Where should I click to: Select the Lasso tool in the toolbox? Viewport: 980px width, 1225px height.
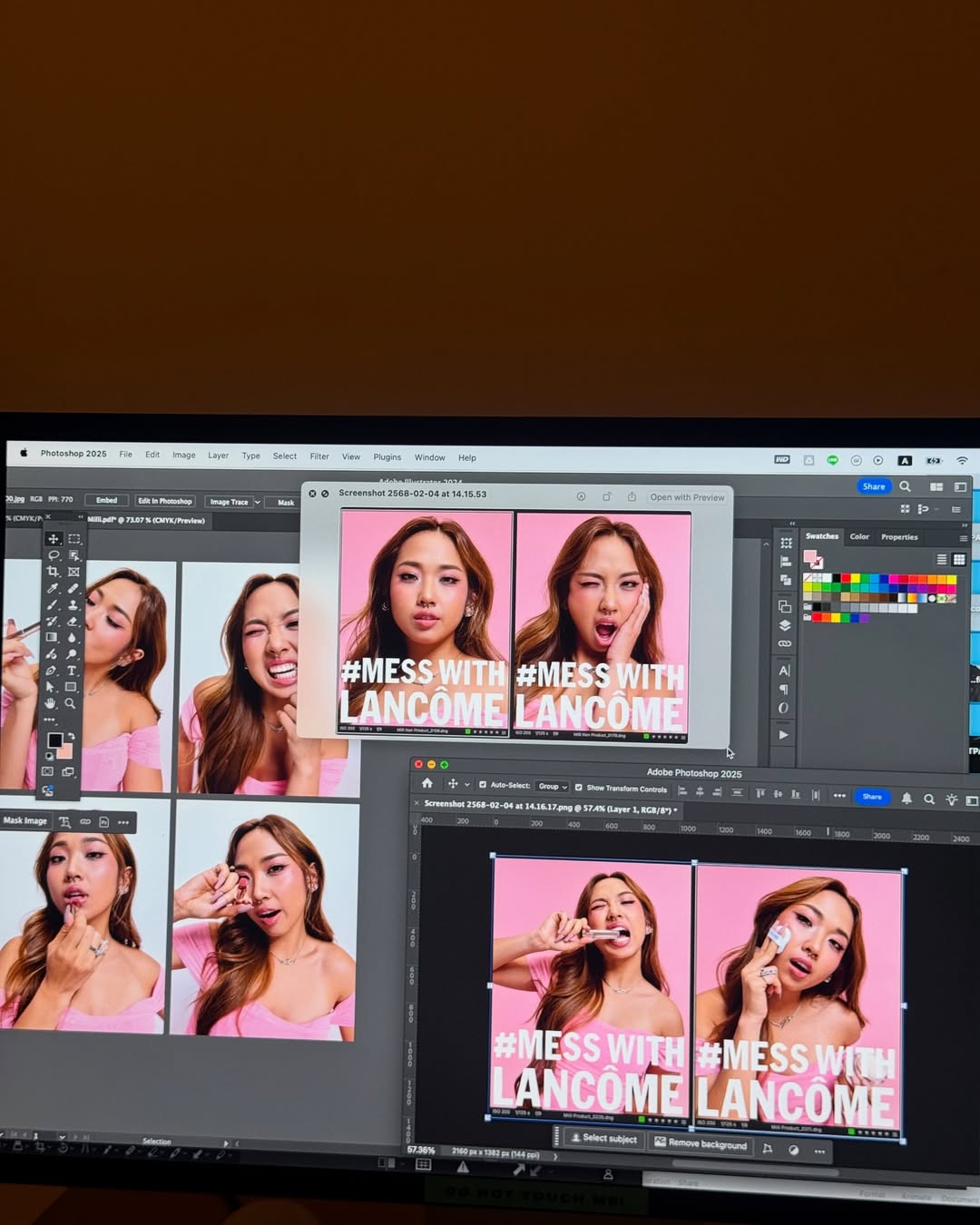coord(54,555)
